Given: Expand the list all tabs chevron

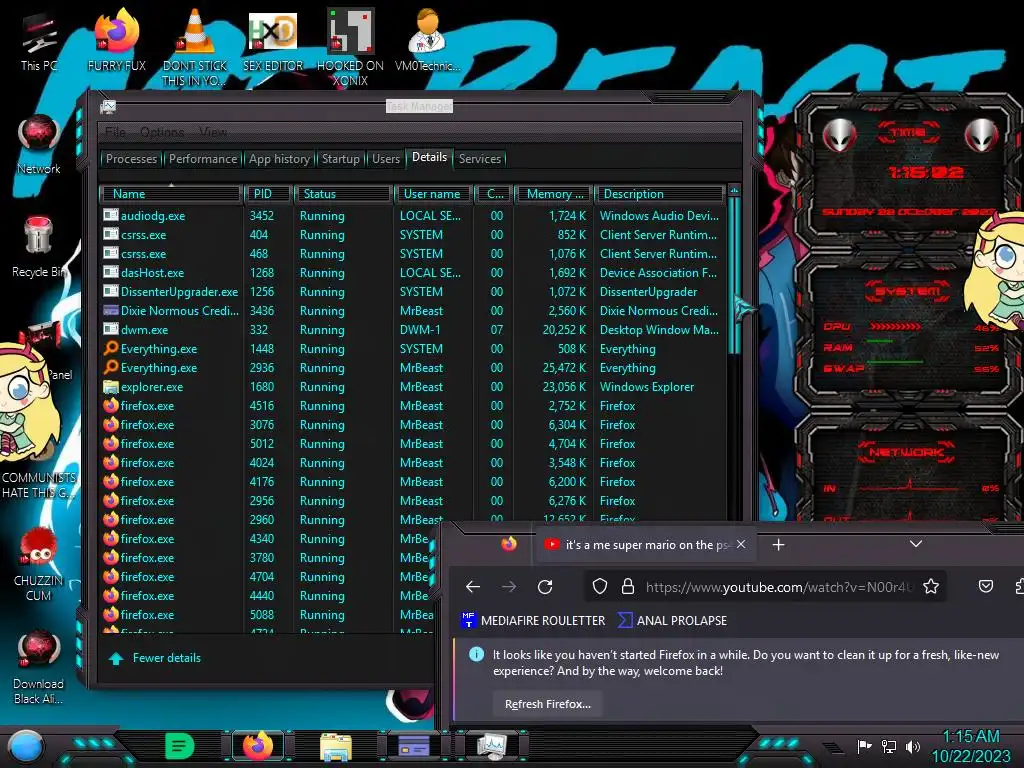Looking at the screenshot, I should pos(916,543).
